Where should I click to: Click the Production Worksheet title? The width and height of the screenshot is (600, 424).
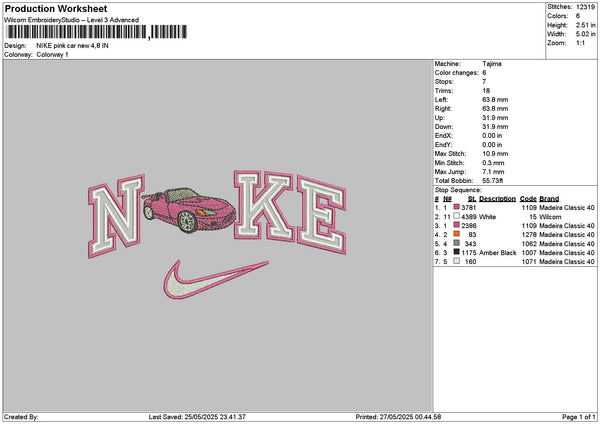point(56,9)
